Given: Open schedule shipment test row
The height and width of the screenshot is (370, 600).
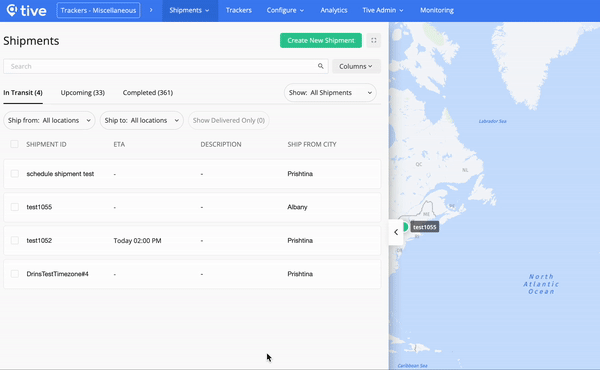Looking at the screenshot, I should tap(192, 174).
